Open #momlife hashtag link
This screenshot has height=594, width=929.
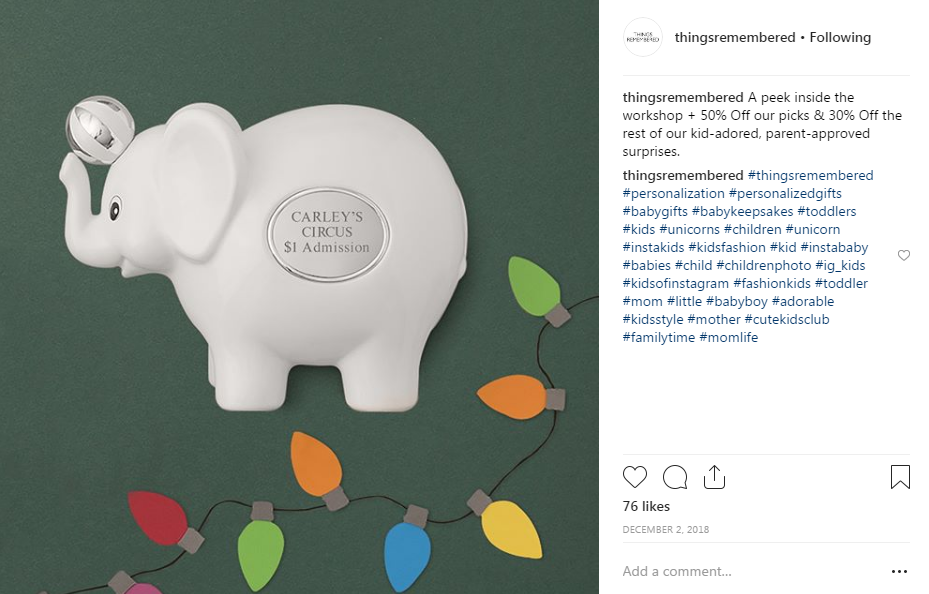[729, 338]
